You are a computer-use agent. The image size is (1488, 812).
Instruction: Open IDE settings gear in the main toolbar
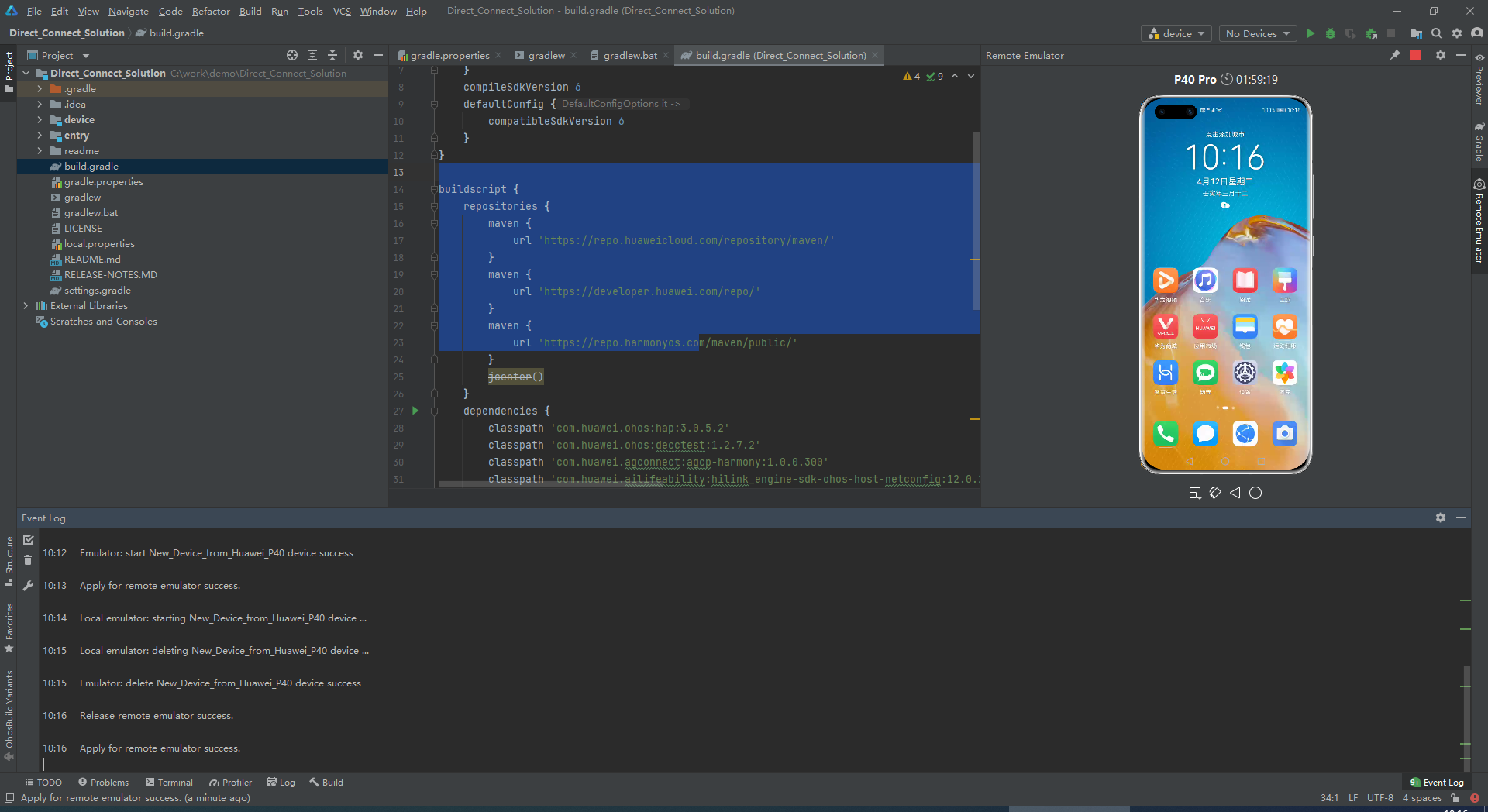coord(1457,33)
